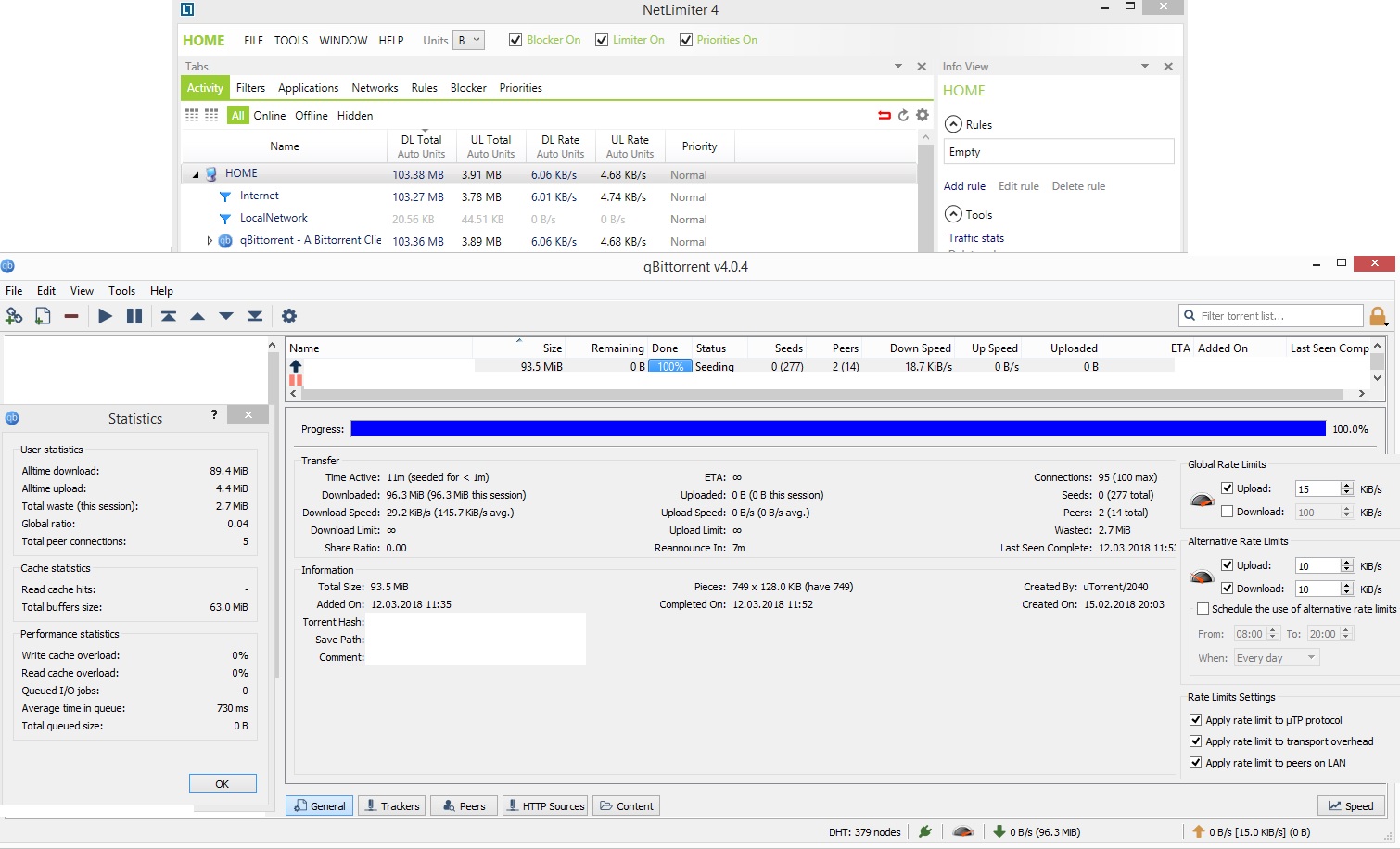The width and height of the screenshot is (1400, 849).
Task: Enable global Download rate limit checkbox
Action: [x=1228, y=512]
